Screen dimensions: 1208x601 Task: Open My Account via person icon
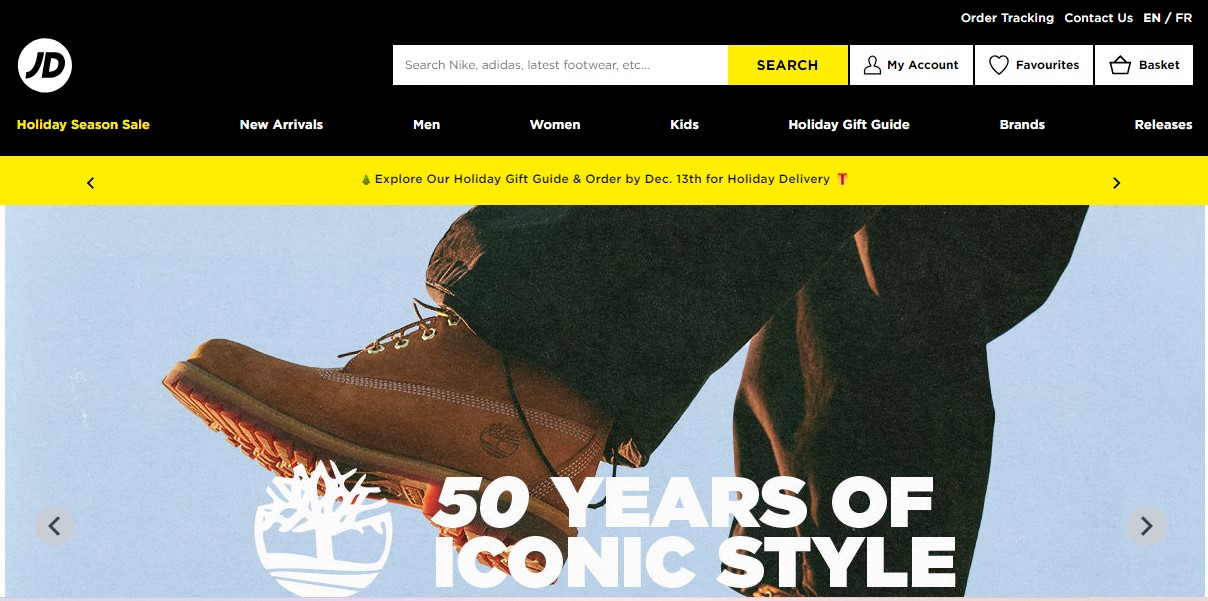coord(872,65)
